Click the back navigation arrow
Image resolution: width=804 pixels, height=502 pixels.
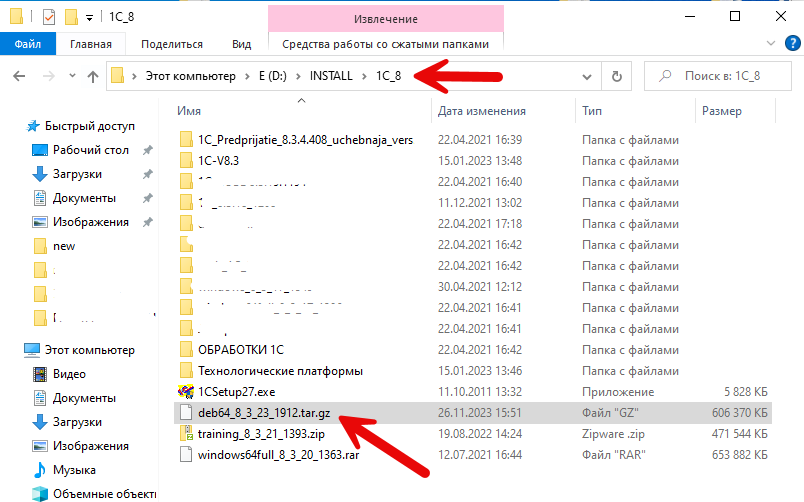click(19, 76)
